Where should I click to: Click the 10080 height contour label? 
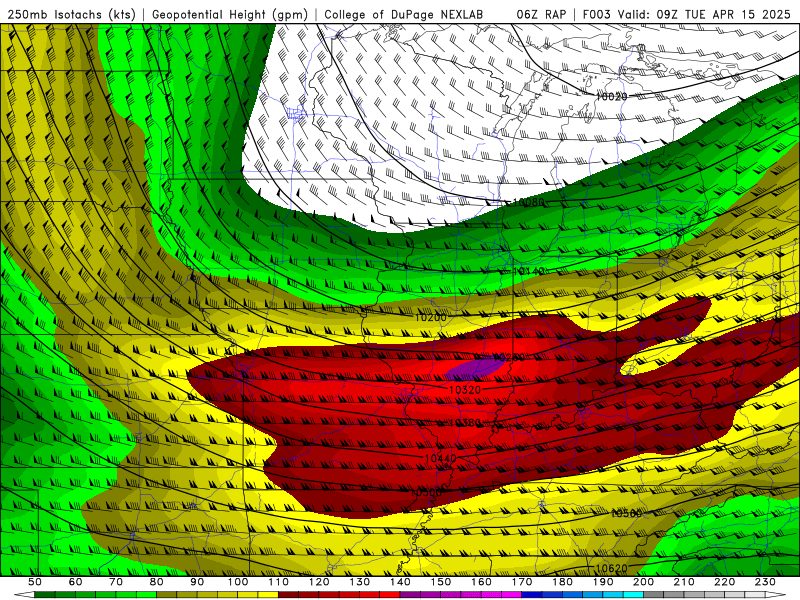pyautogui.click(x=529, y=203)
